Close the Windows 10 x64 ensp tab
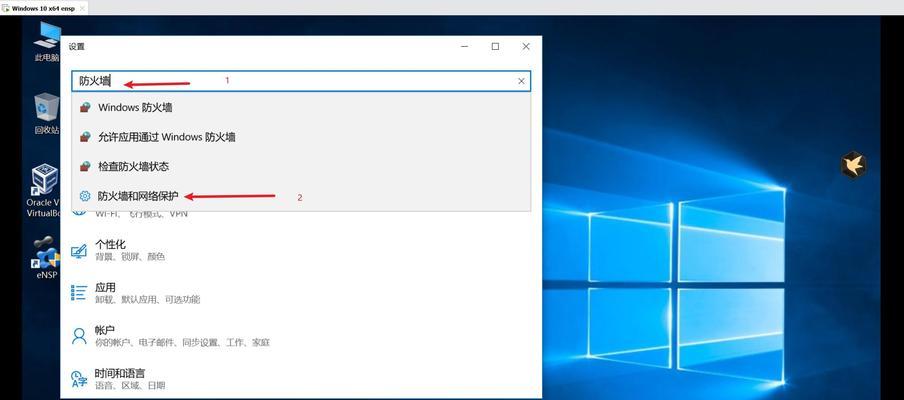This screenshot has height=400, width=904. [82, 9]
